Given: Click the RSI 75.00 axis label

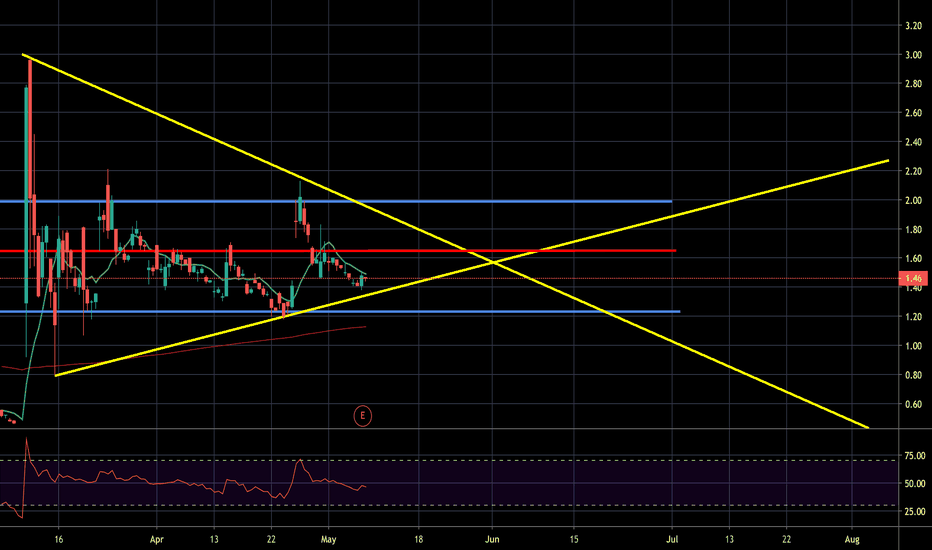Looking at the screenshot, I should click(x=915, y=456).
